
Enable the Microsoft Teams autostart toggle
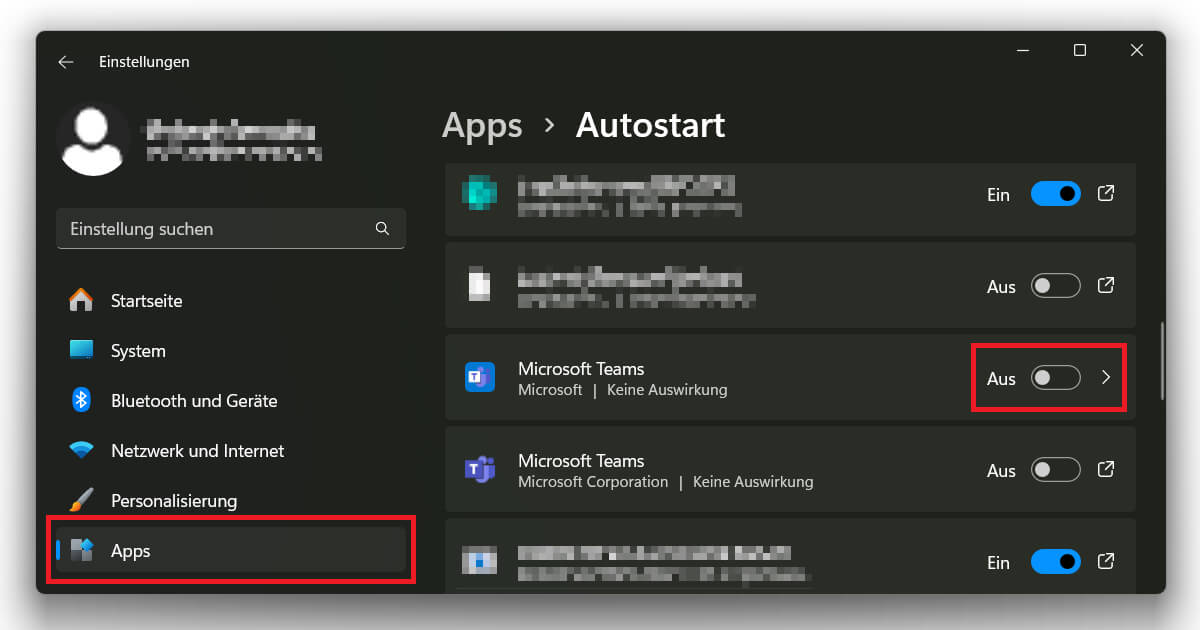point(1057,378)
